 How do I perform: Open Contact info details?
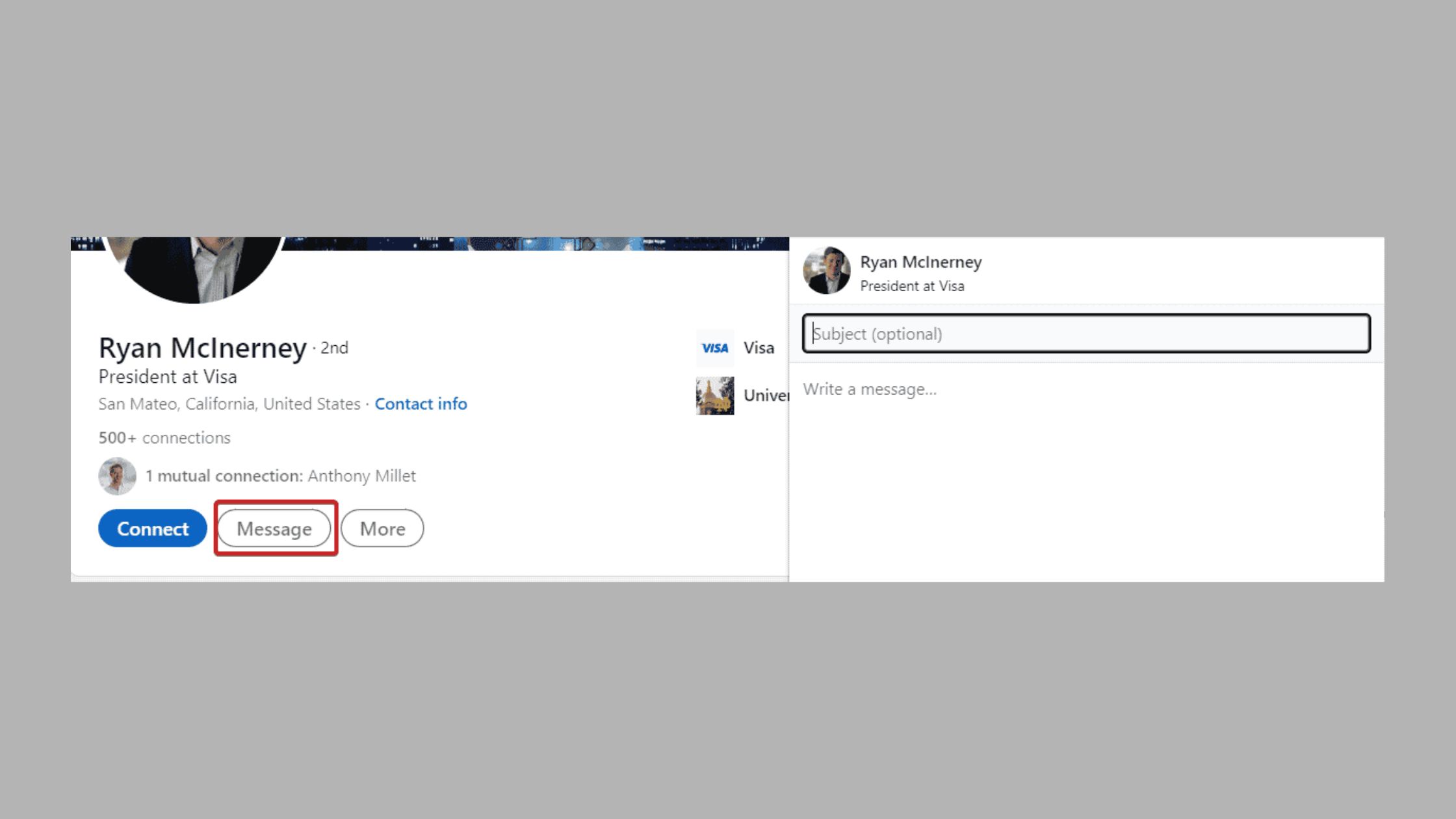(x=421, y=404)
